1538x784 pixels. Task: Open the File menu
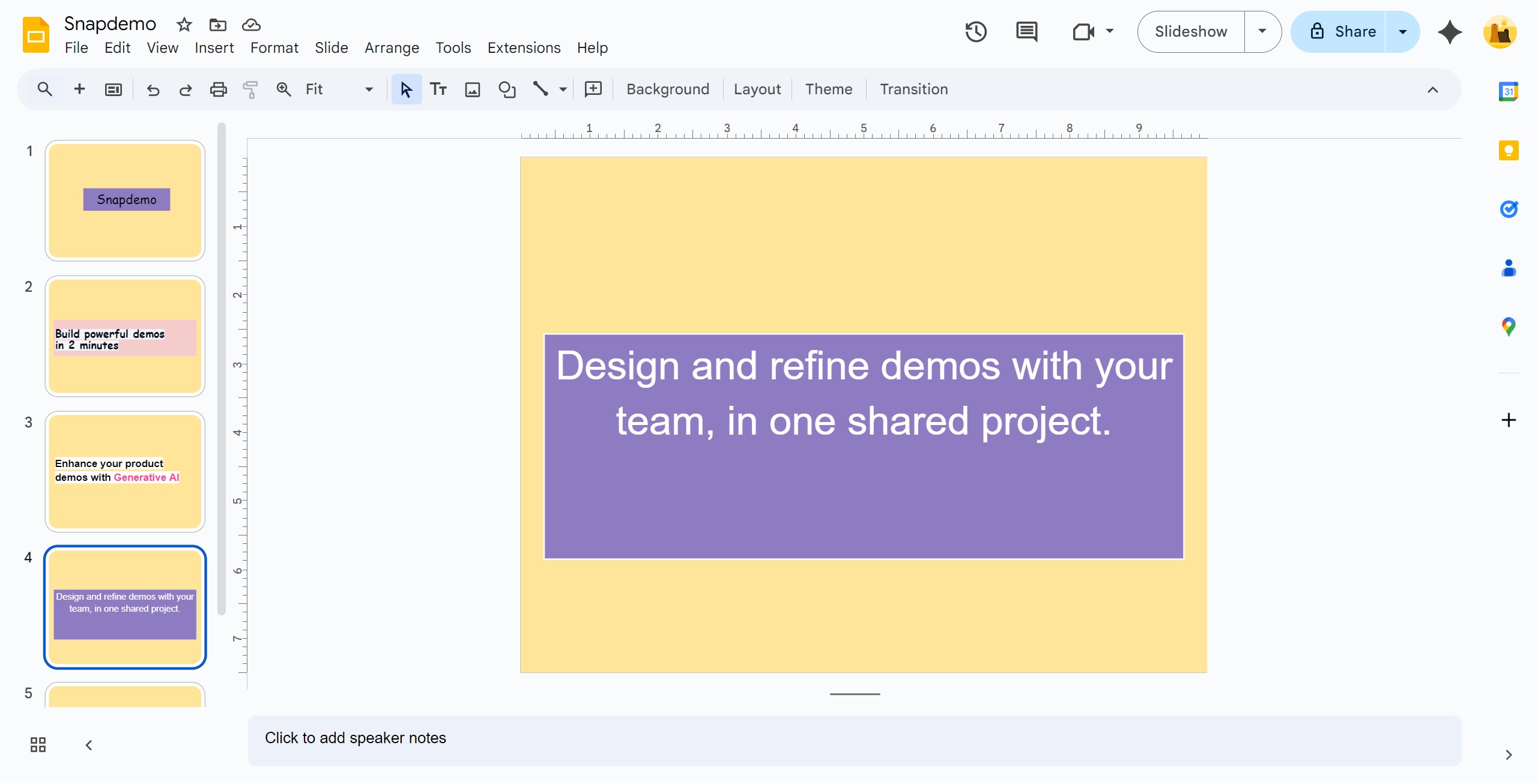coord(76,47)
